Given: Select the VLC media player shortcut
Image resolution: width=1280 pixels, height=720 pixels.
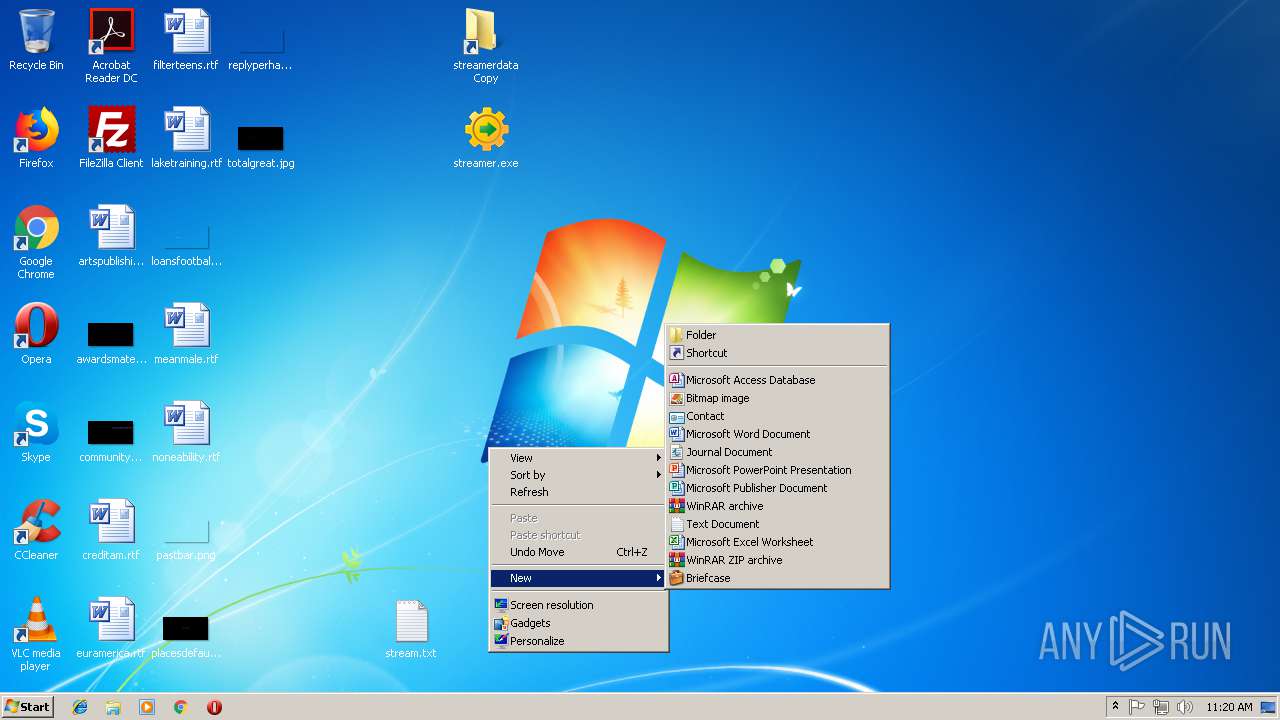Looking at the screenshot, I should pos(36,634).
